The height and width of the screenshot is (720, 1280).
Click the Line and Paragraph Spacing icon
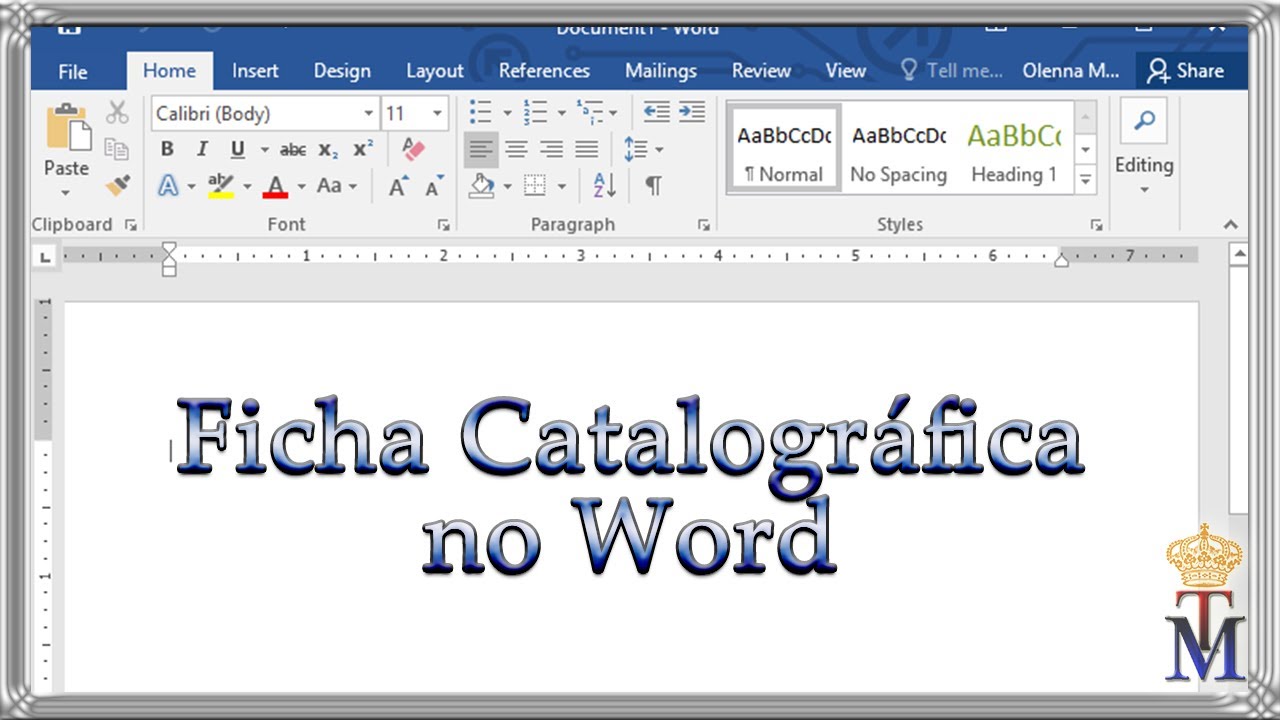(635, 149)
